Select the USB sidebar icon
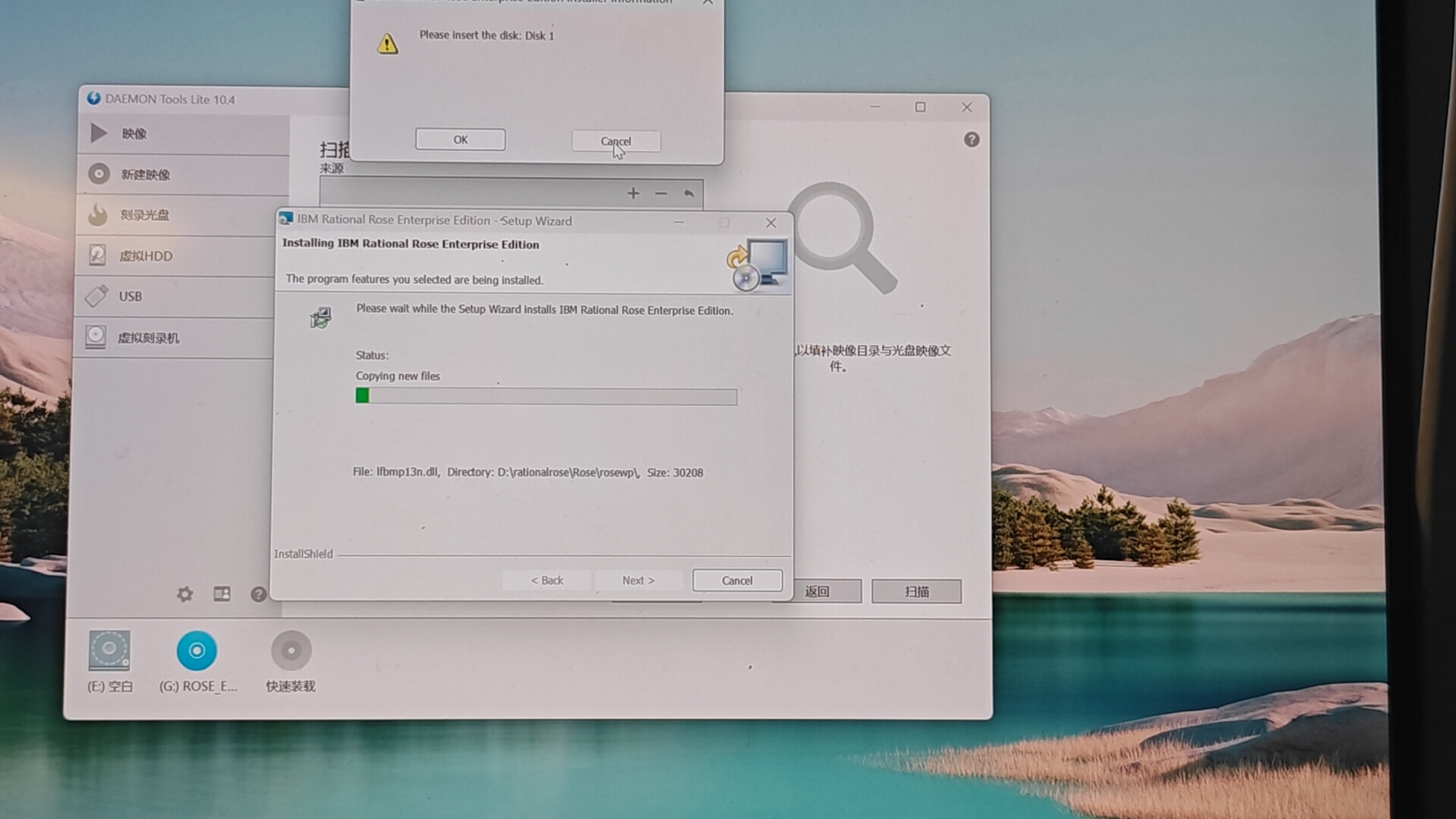The image size is (1456, 819). pos(97,297)
